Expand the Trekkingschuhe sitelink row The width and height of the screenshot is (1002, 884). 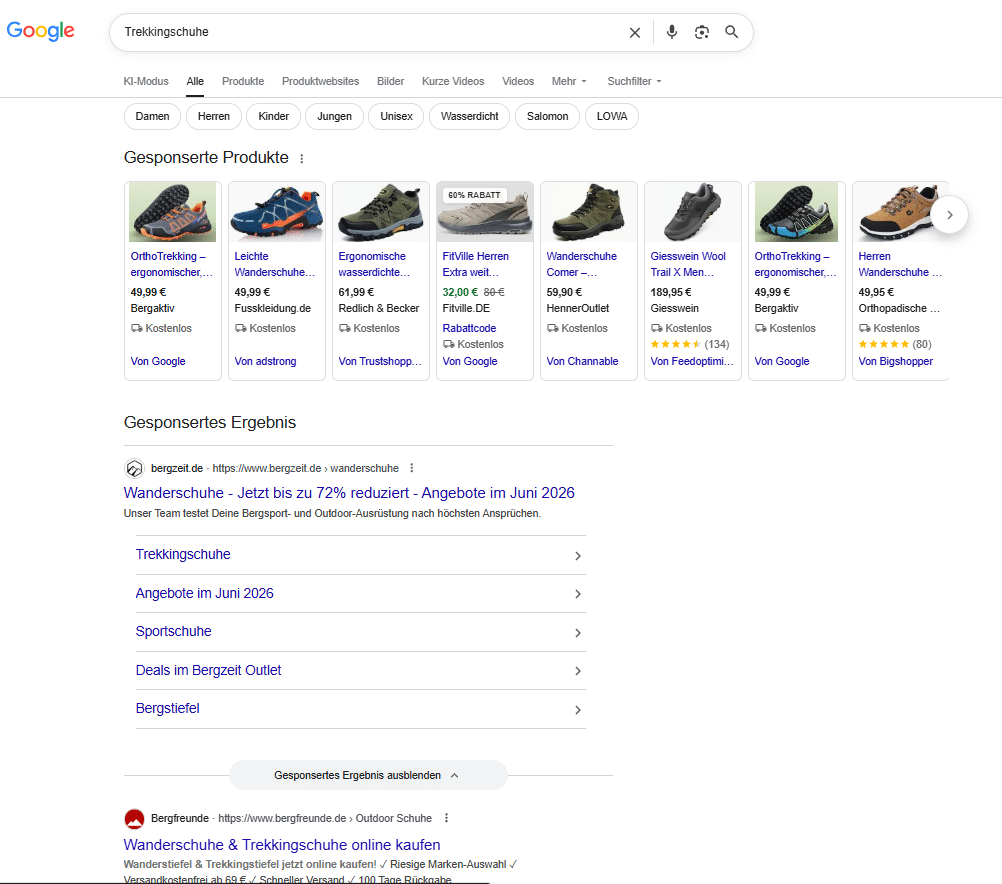coord(360,555)
